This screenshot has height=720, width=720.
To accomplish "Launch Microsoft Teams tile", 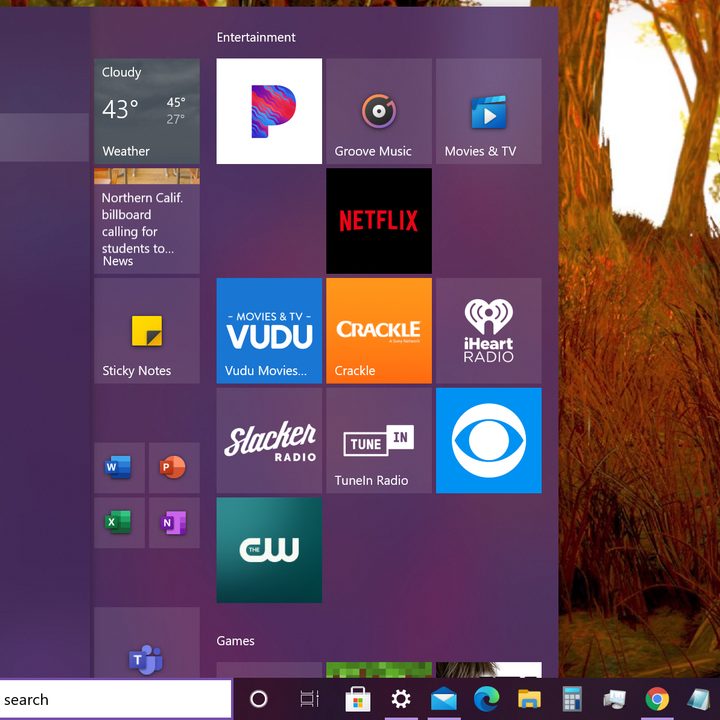I will pyautogui.click(x=147, y=642).
